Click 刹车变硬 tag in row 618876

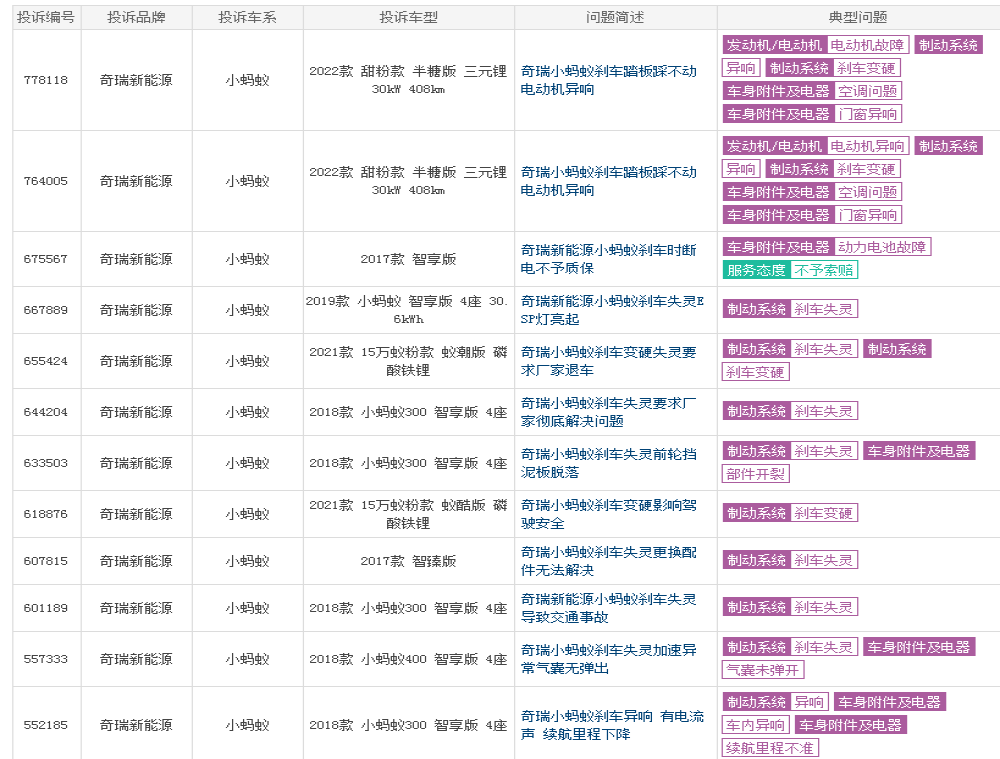823,513
